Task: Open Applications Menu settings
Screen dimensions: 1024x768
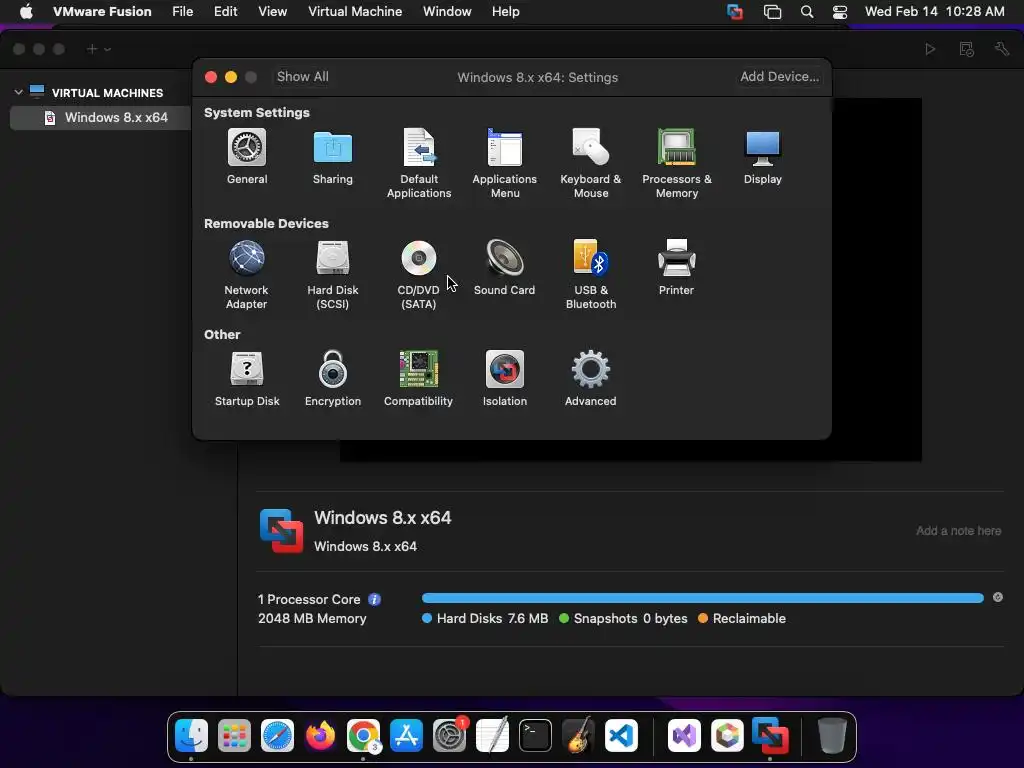Action: 505,163
